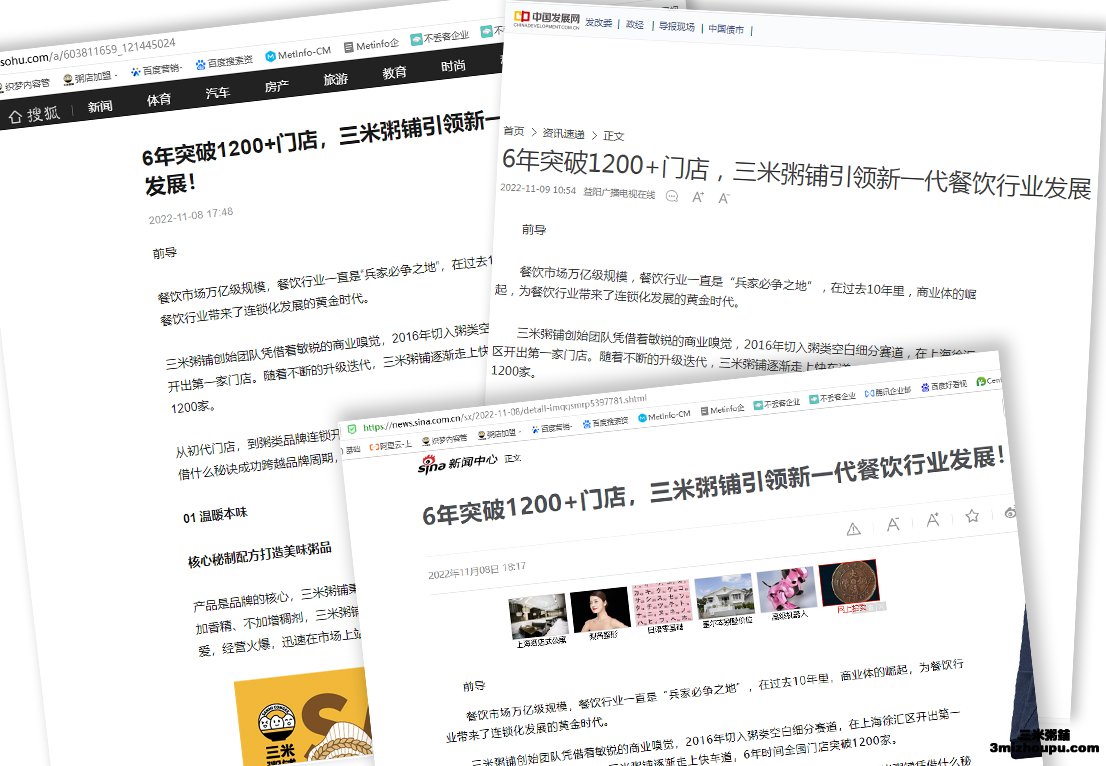
Task: Open 时尚 in the Sohu nav bar
Action: click(x=453, y=66)
